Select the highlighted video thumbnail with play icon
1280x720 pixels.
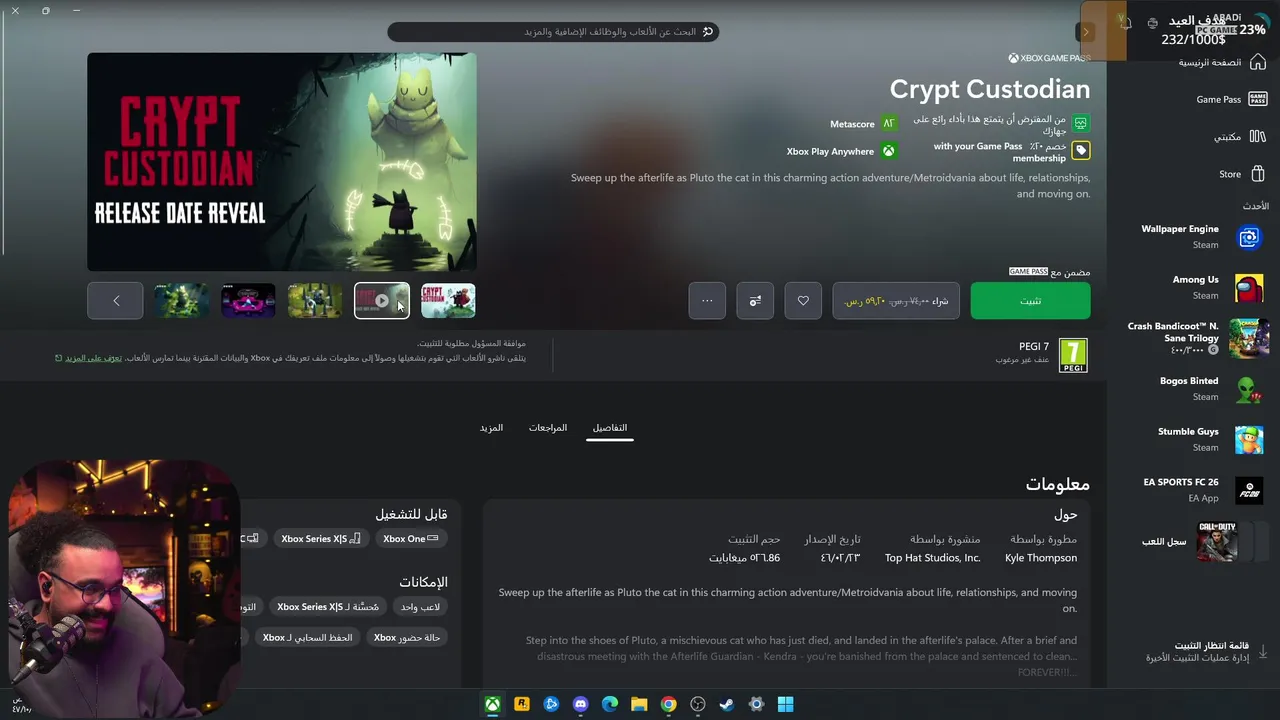tap(382, 301)
